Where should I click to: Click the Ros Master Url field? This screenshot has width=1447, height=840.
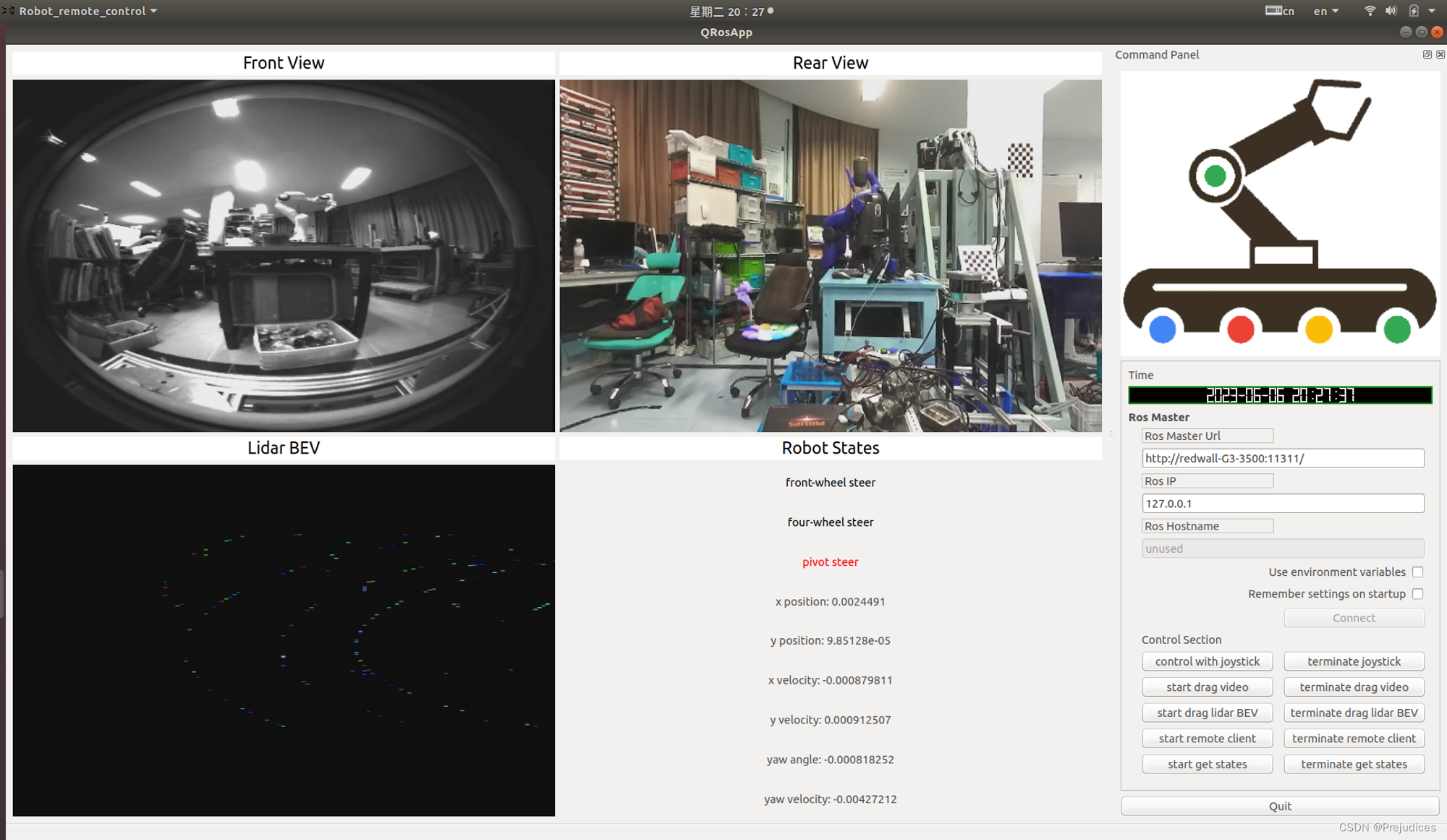(x=1282, y=458)
